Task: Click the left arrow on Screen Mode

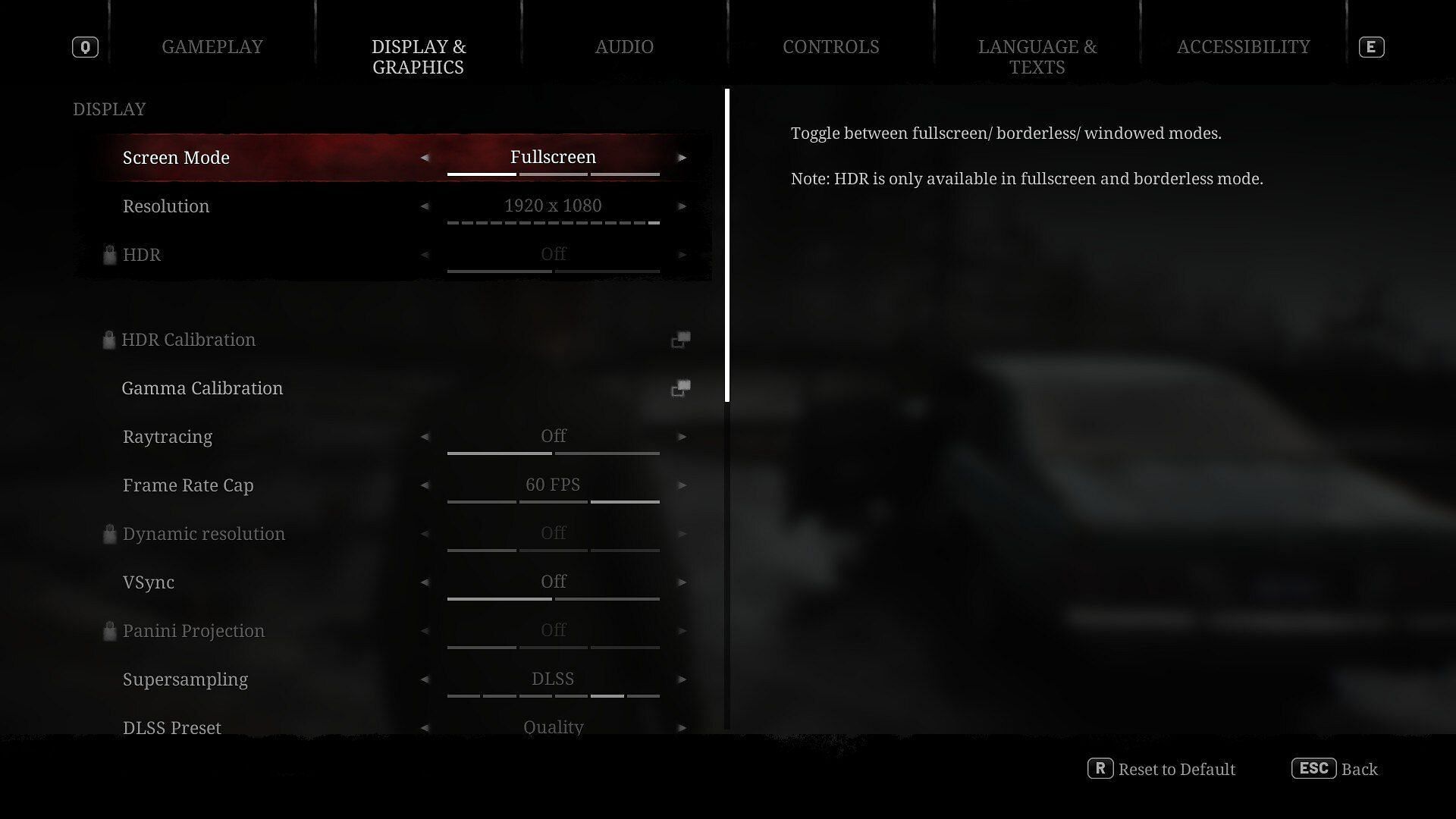Action: (425, 157)
